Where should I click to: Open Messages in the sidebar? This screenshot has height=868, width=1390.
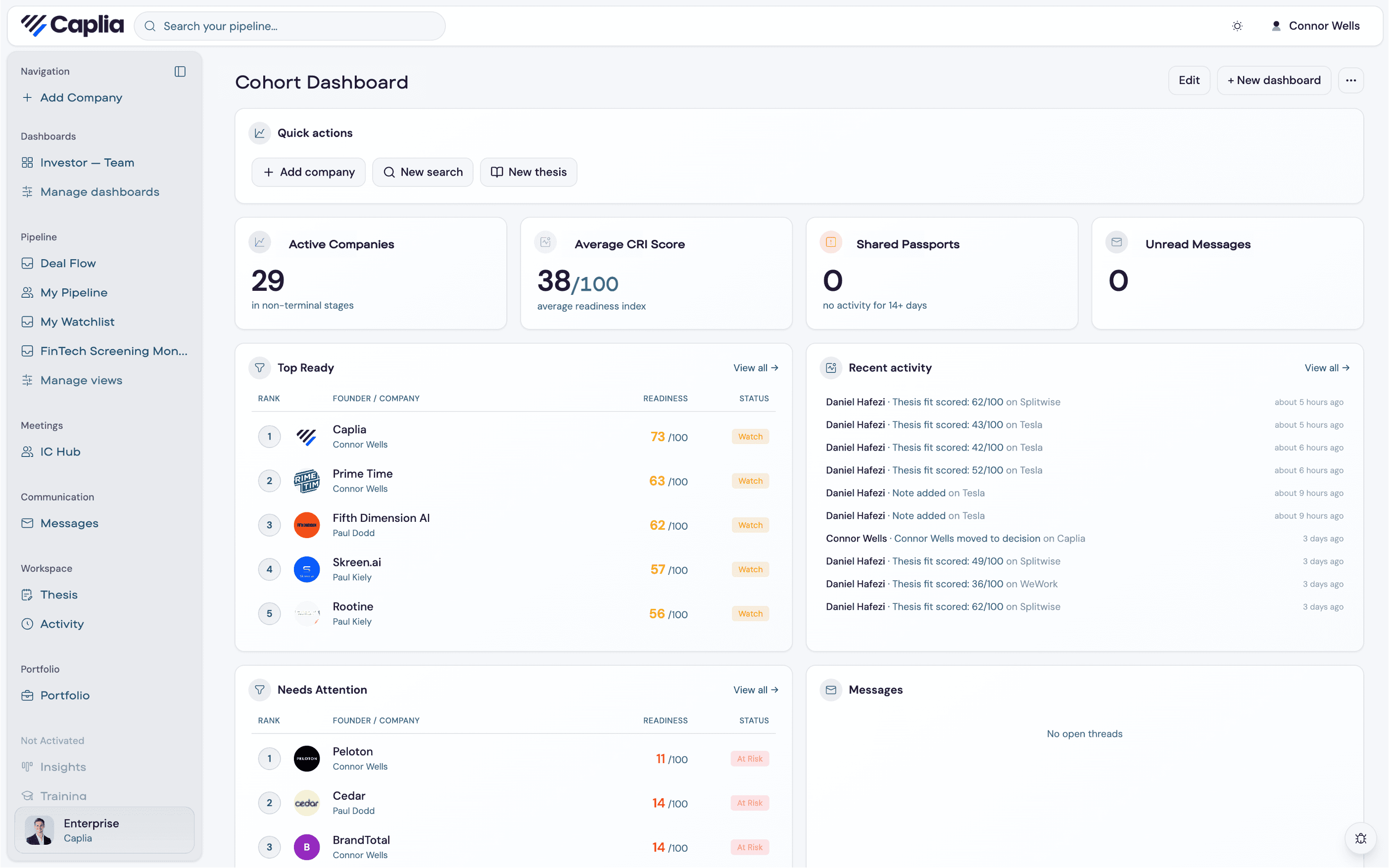point(60,523)
